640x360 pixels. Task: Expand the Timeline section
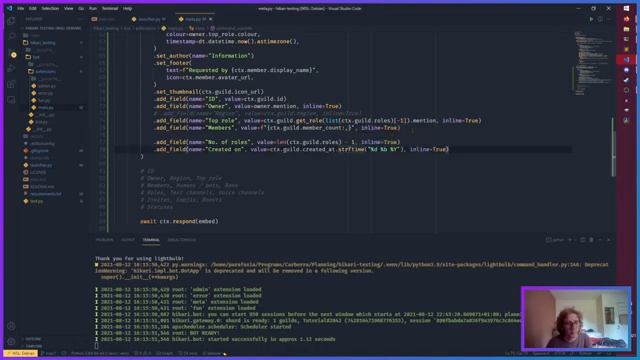[x=34, y=346]
